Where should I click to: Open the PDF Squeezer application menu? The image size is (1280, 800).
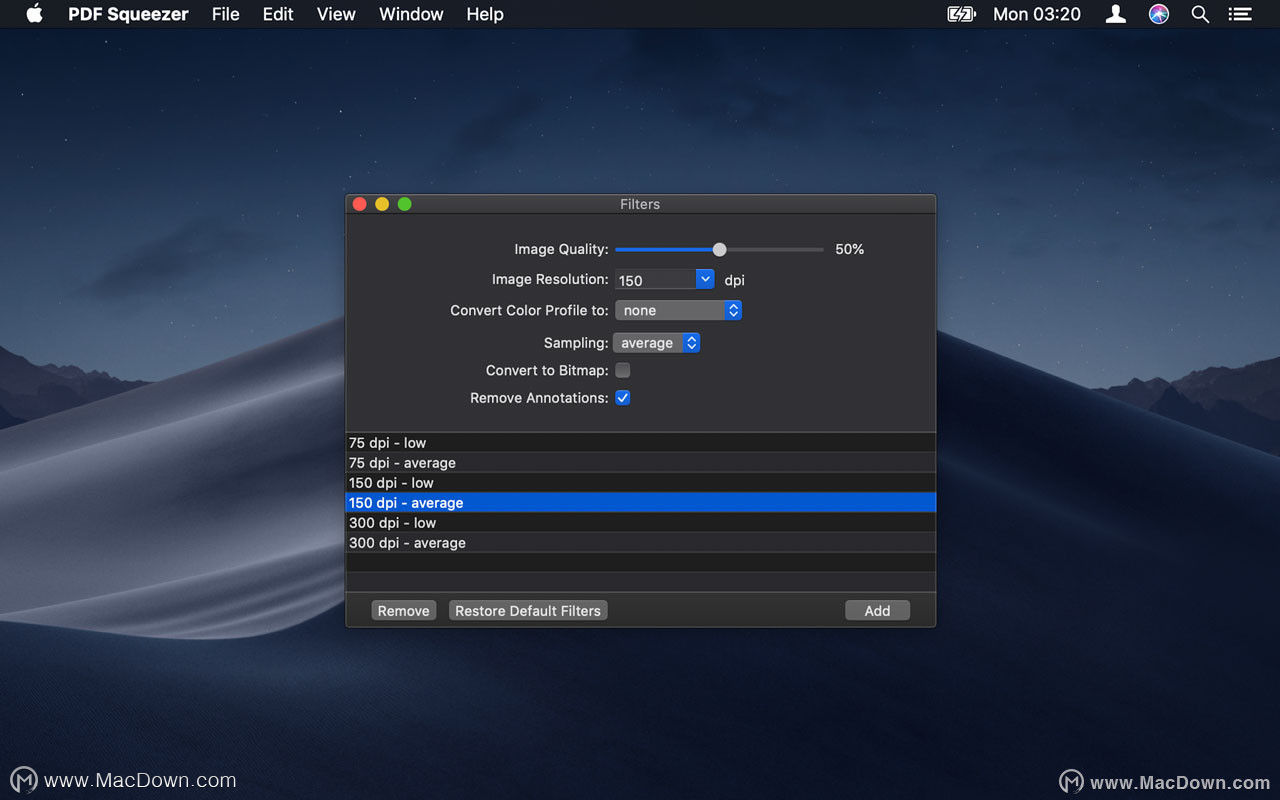point(128,14)
